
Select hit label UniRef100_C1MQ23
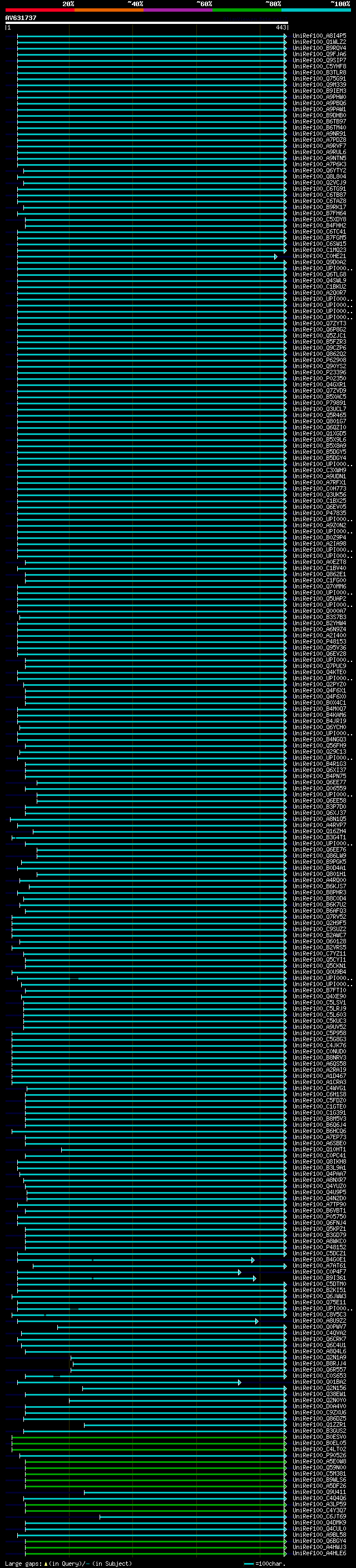click(x=319, y=250)
